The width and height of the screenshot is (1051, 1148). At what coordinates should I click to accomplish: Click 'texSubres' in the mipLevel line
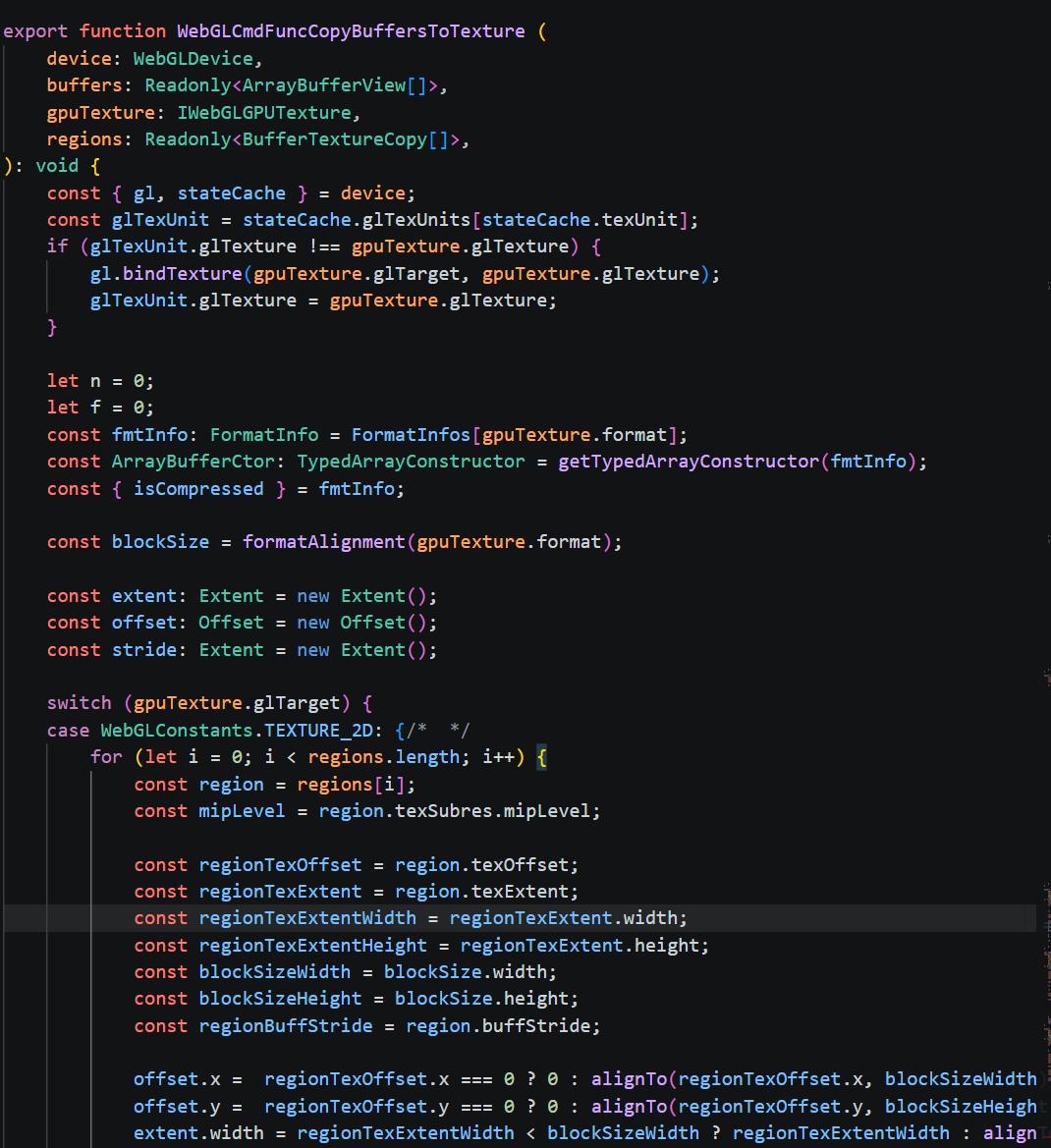[x=444, y=811]
